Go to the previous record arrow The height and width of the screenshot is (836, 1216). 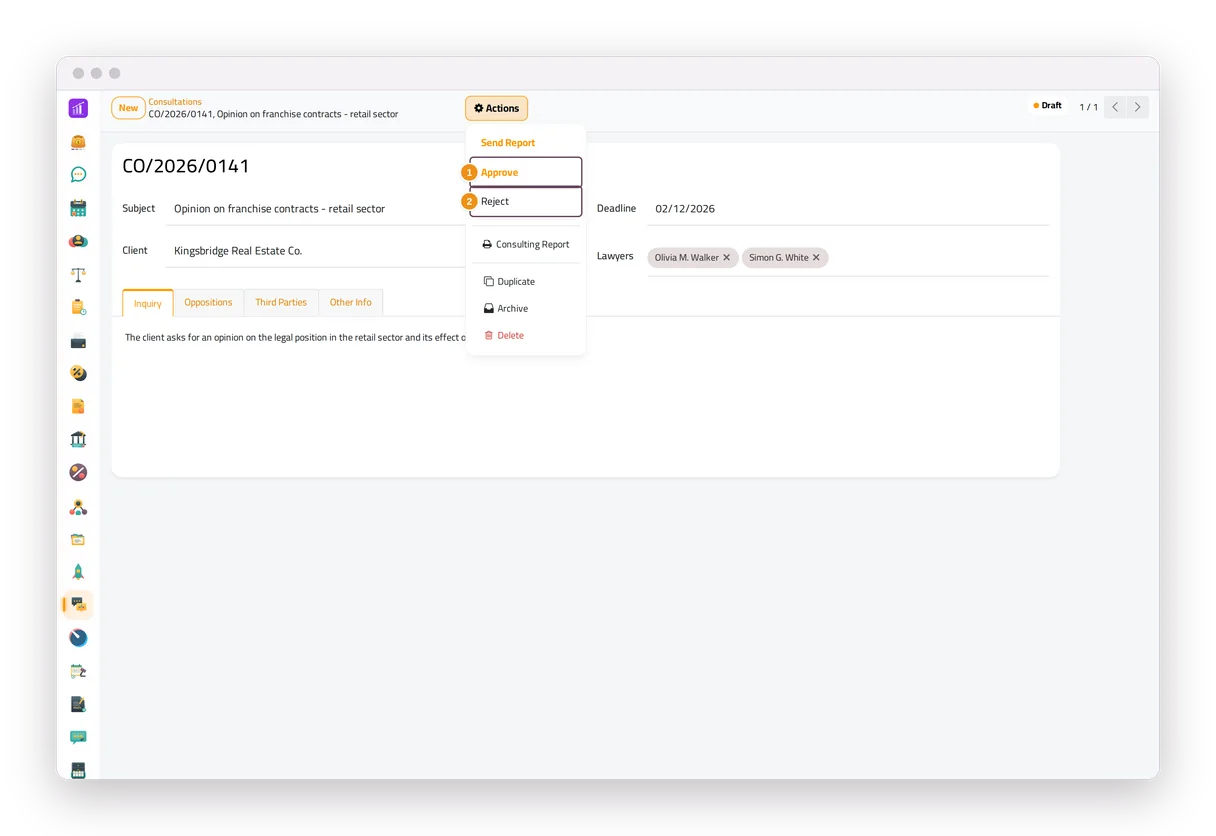[1115, 107]
